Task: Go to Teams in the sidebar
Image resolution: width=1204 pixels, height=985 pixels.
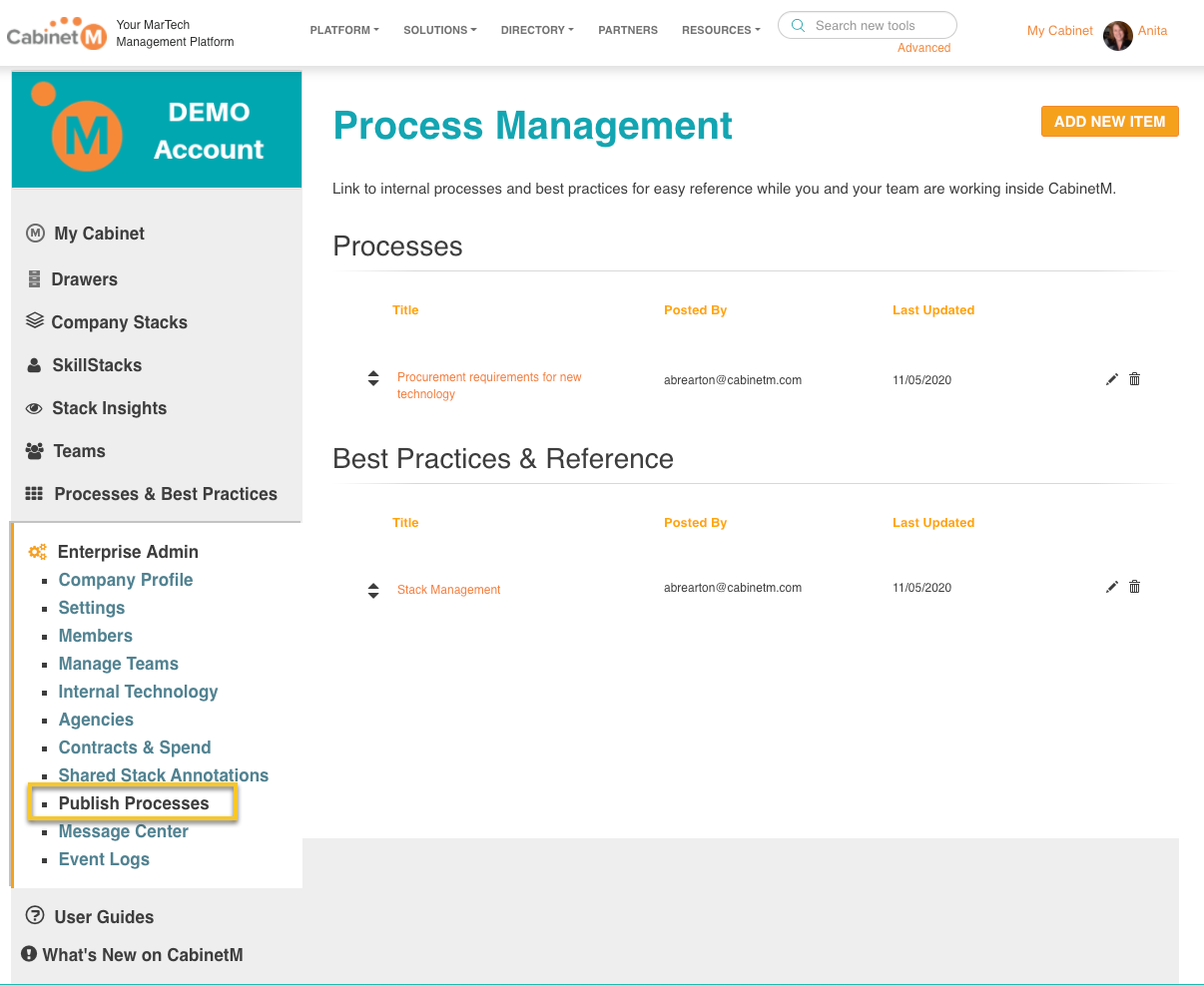Action: pos(80,451)
